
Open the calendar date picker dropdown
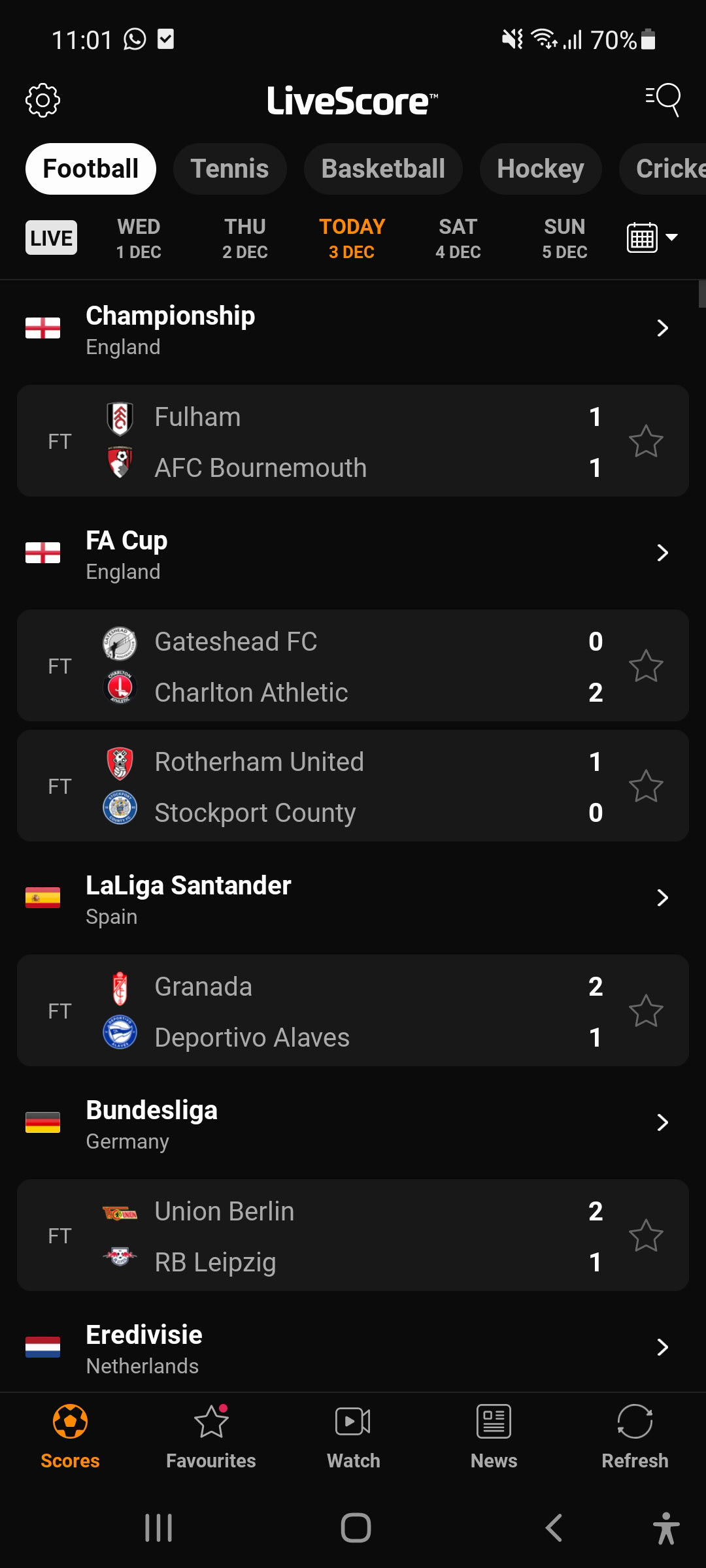(652, 238)
